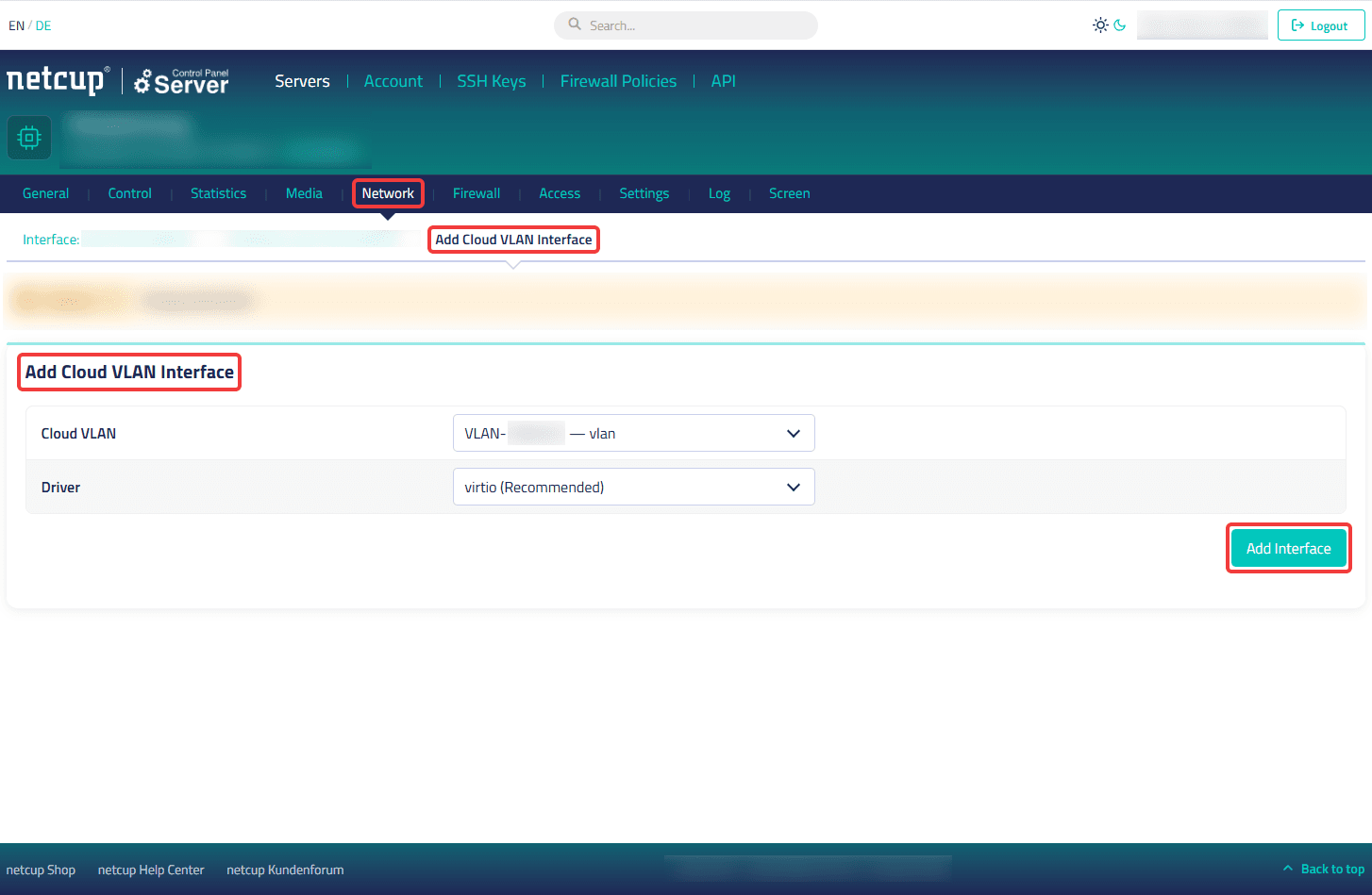
Task: Go to SSH Keys menu
Action: [491, 81]
